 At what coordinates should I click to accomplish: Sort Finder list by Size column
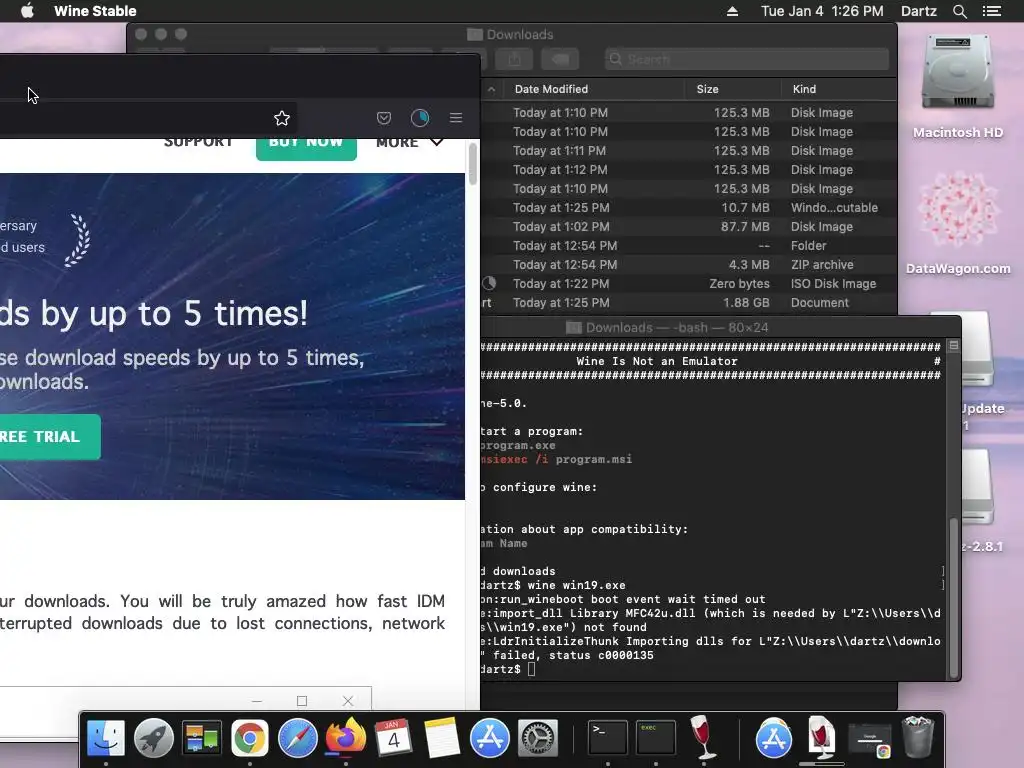tap(707, 89)
